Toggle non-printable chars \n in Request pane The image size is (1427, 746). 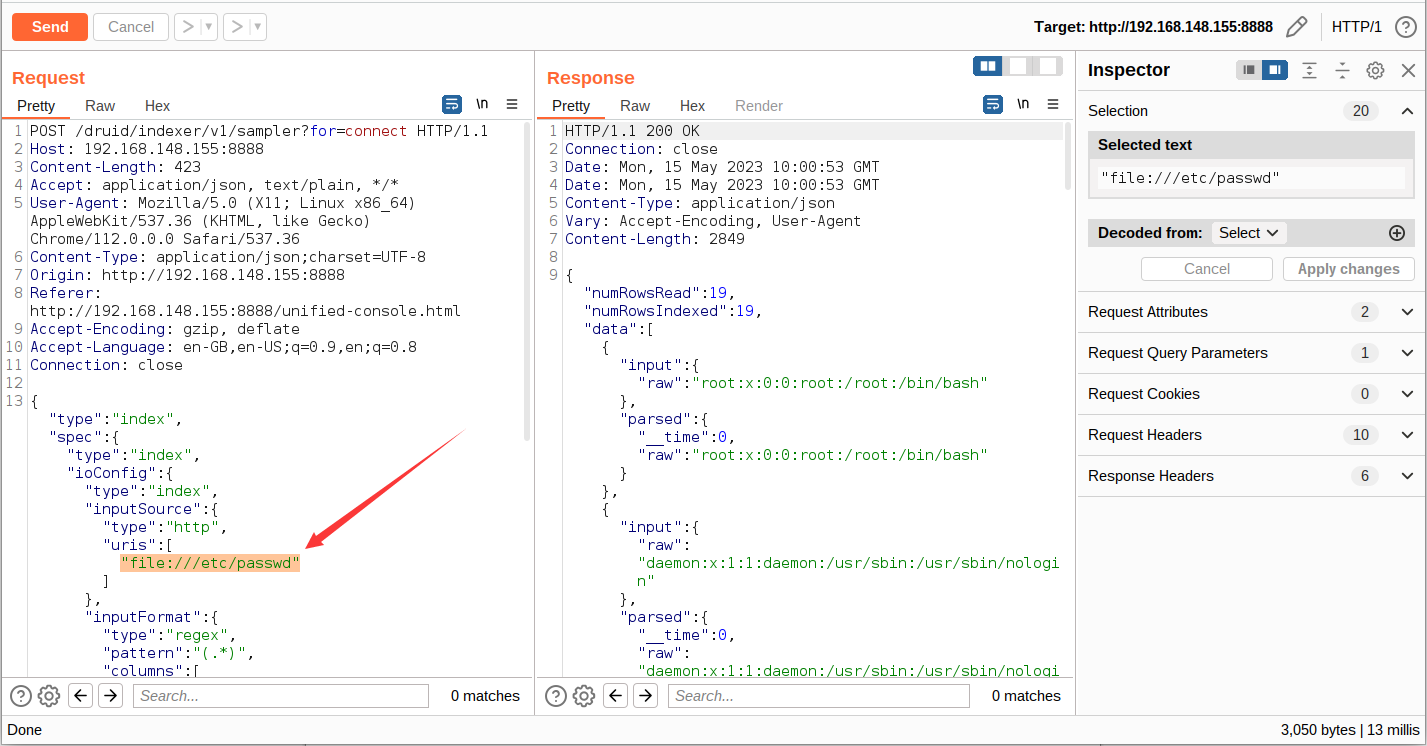[482, 104]
